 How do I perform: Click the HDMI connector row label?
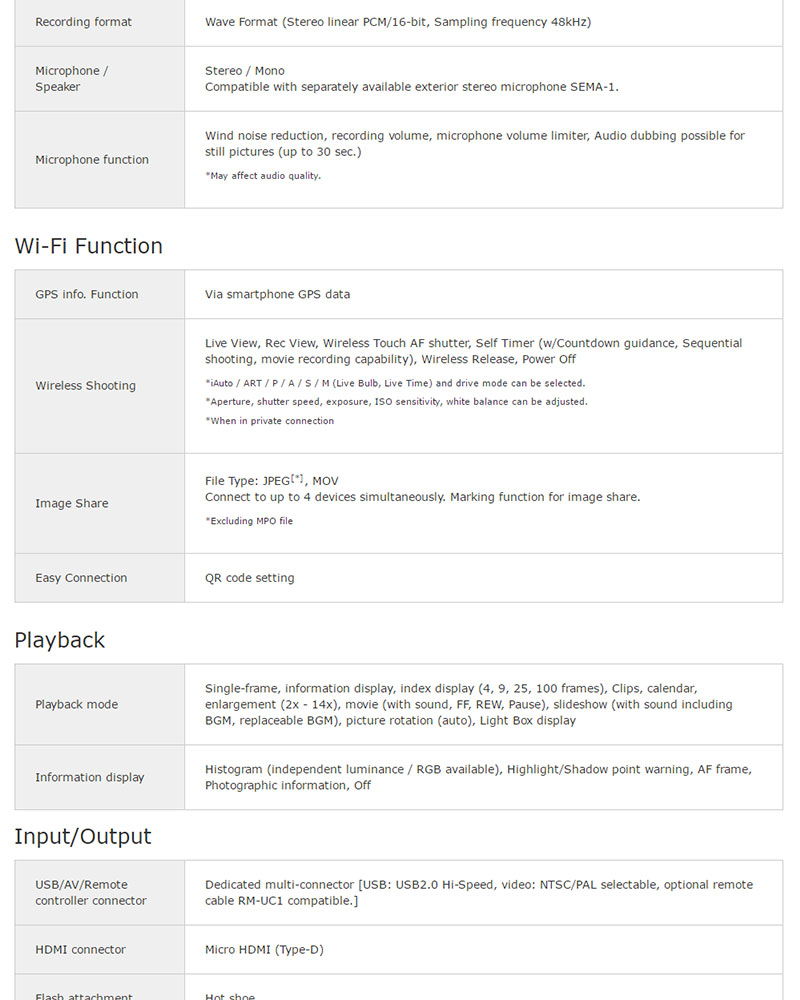pos(81,950)
